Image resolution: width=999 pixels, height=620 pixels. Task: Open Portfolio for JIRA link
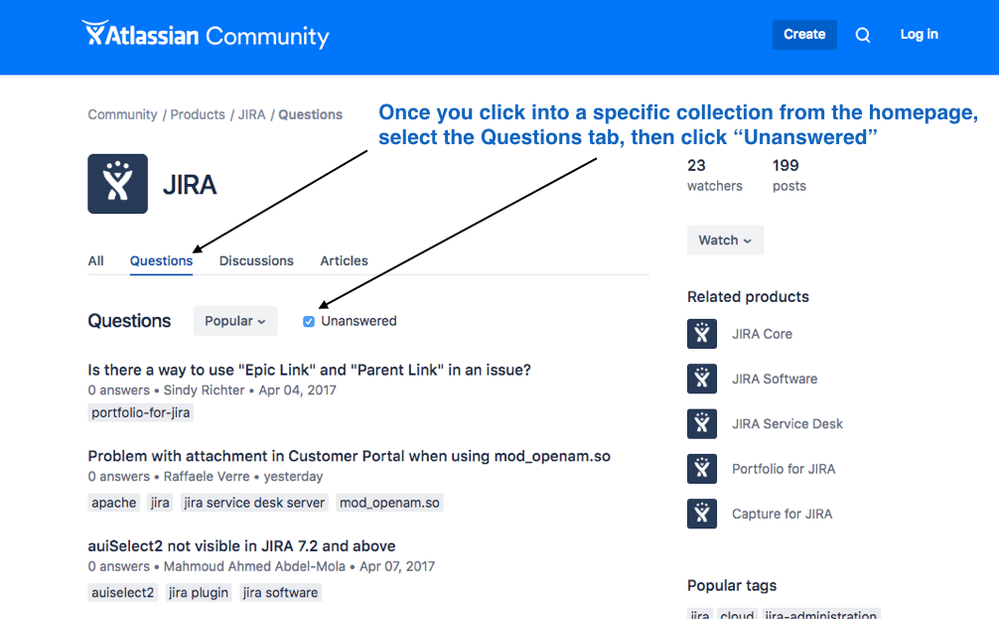(x=784, y=469)
